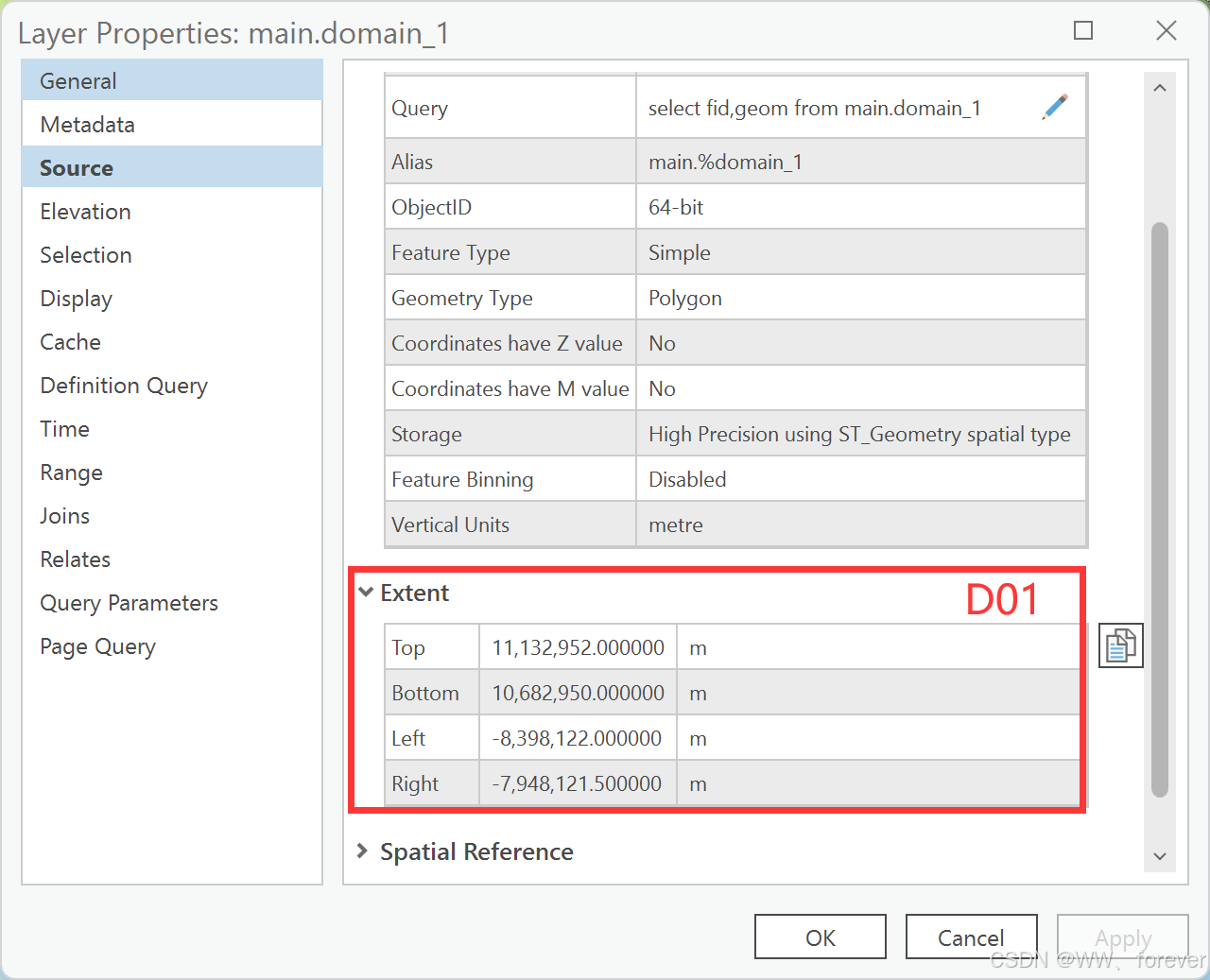The image size is (1210, 980).
Task: Click the scrollbar up arrow
Action: click(1160, 88)
